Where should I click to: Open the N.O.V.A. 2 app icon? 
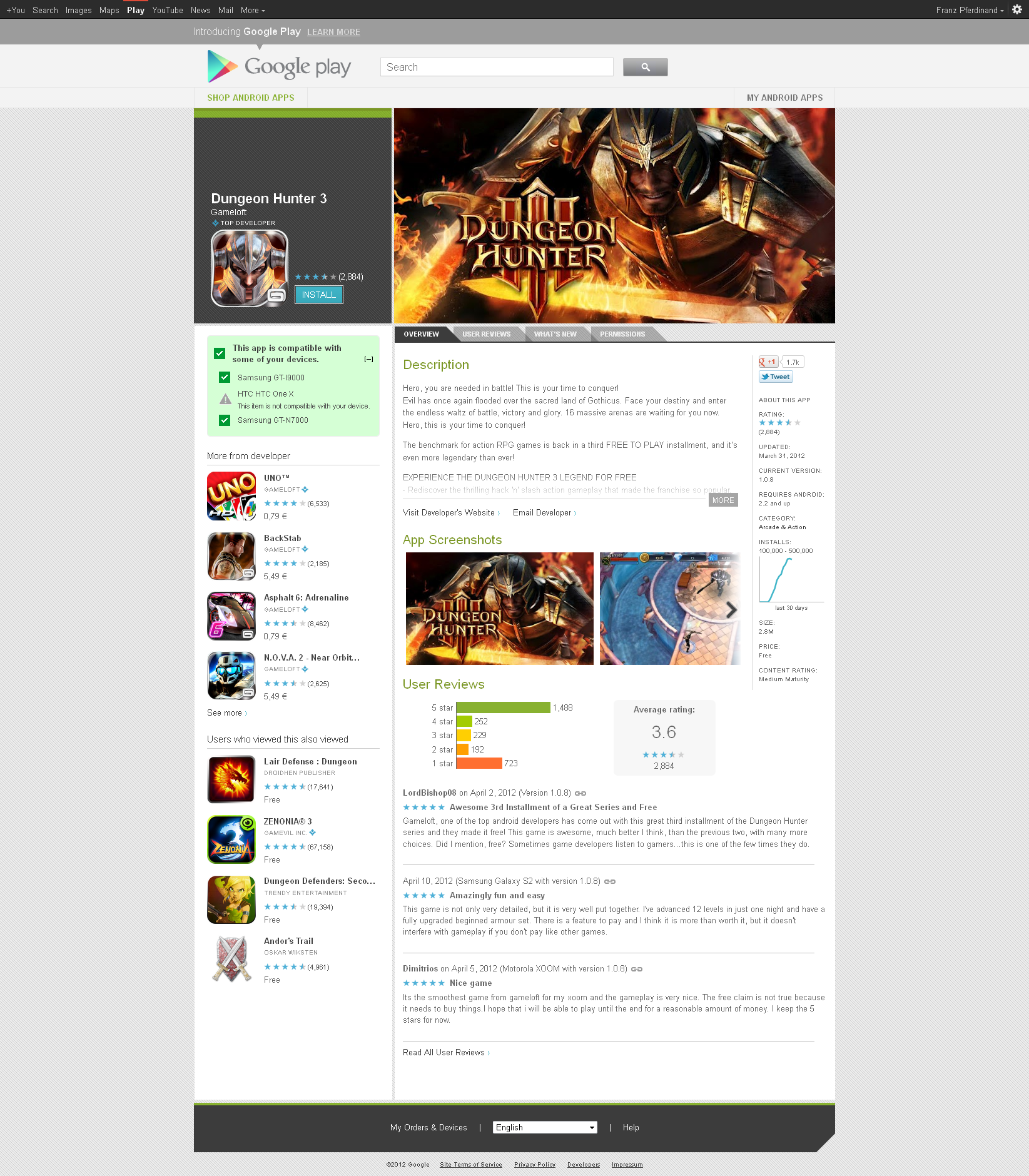(231, 676)
